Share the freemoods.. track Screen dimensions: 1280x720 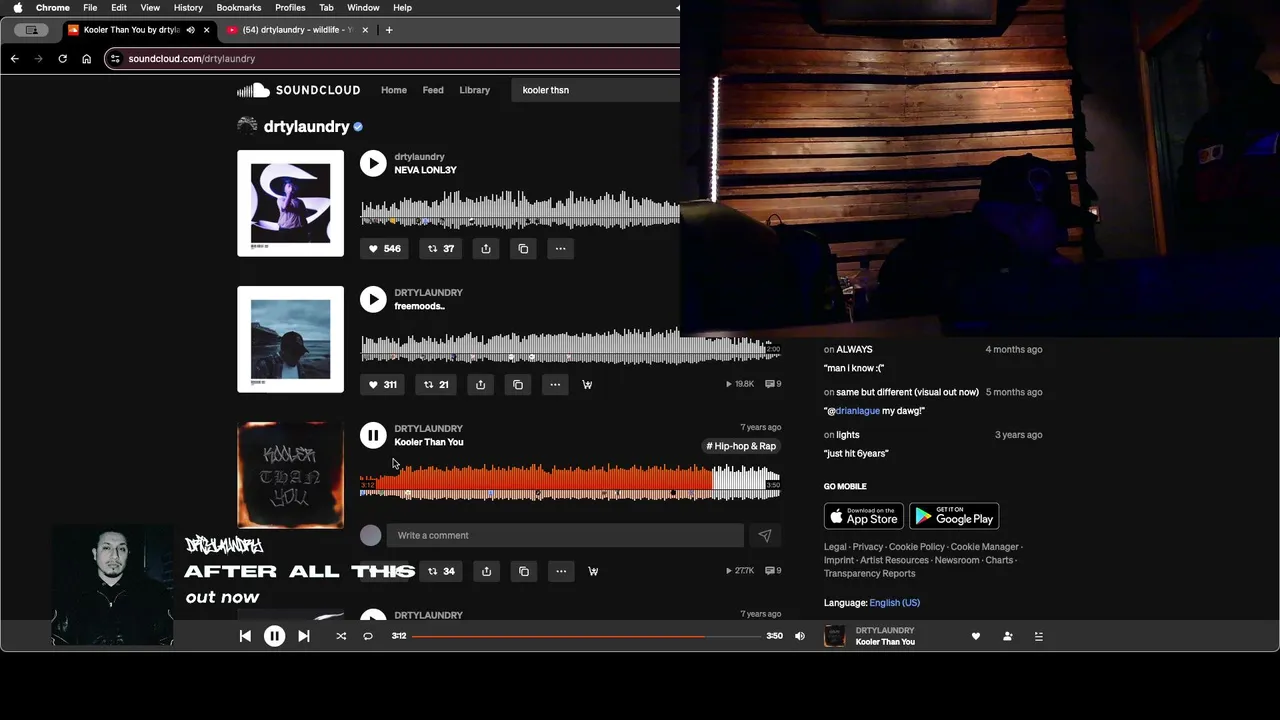tap(481, 385)
